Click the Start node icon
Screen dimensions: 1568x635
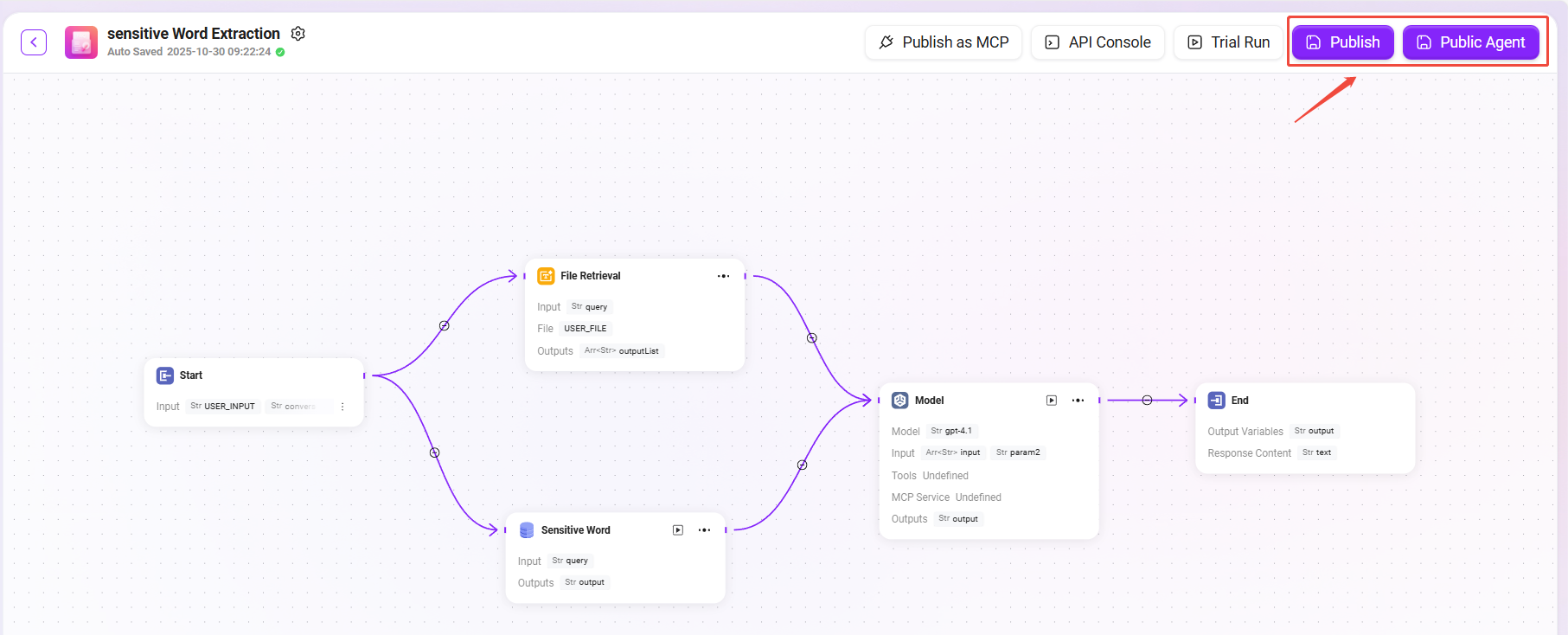click(x=165, y=375)
